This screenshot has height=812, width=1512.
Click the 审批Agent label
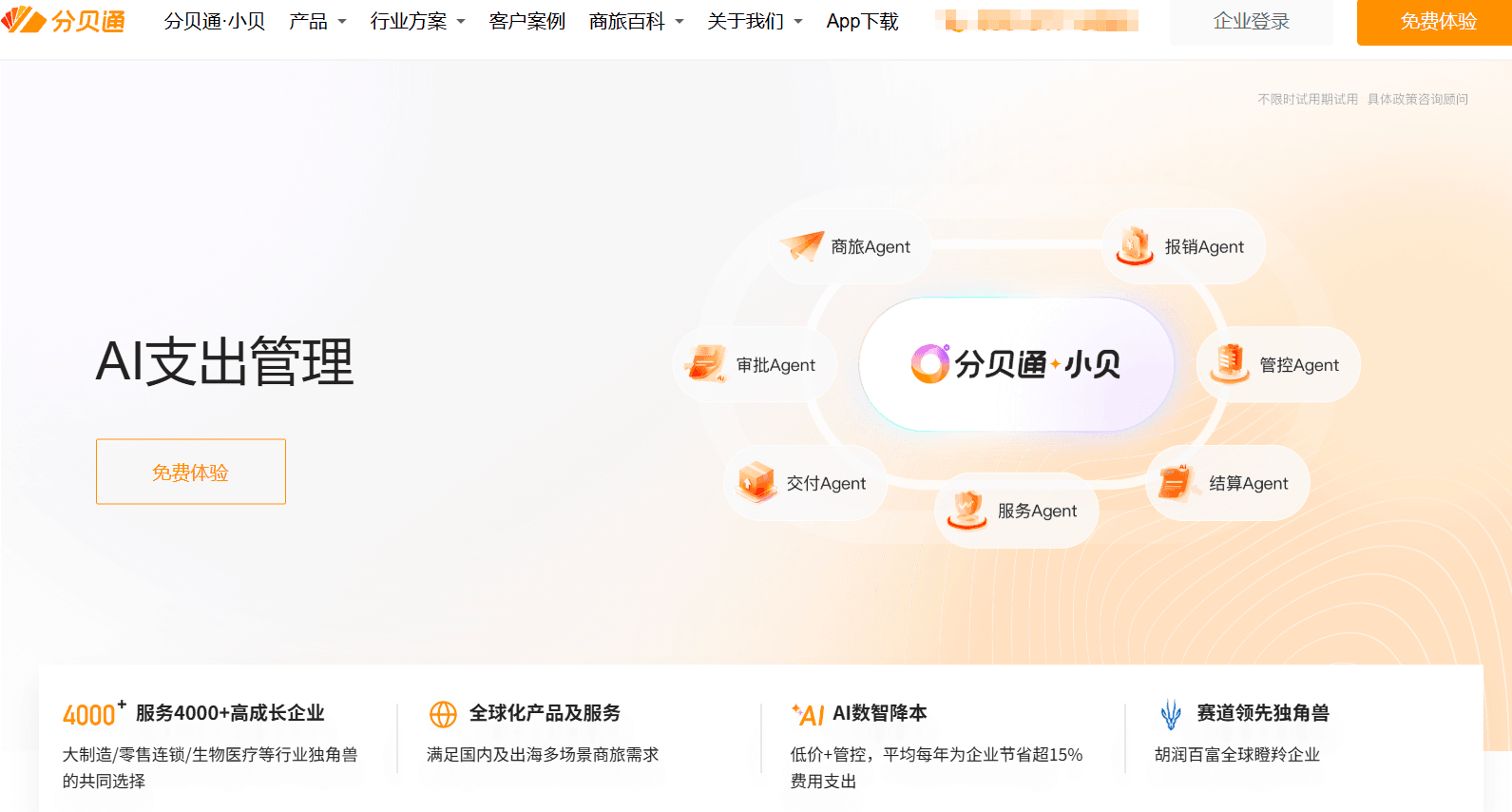click(x=775, y=365)
